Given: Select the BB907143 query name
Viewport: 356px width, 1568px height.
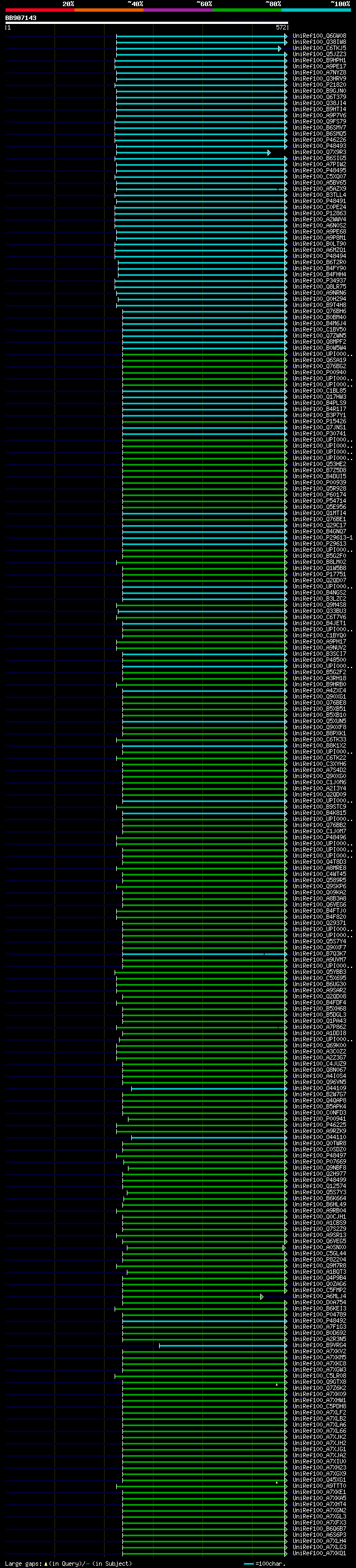Looking at the screenshot, I should (x=21, y=18).
